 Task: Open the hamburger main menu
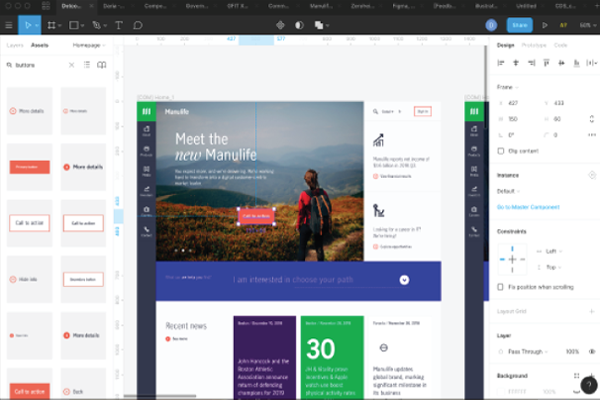[9, 25]
